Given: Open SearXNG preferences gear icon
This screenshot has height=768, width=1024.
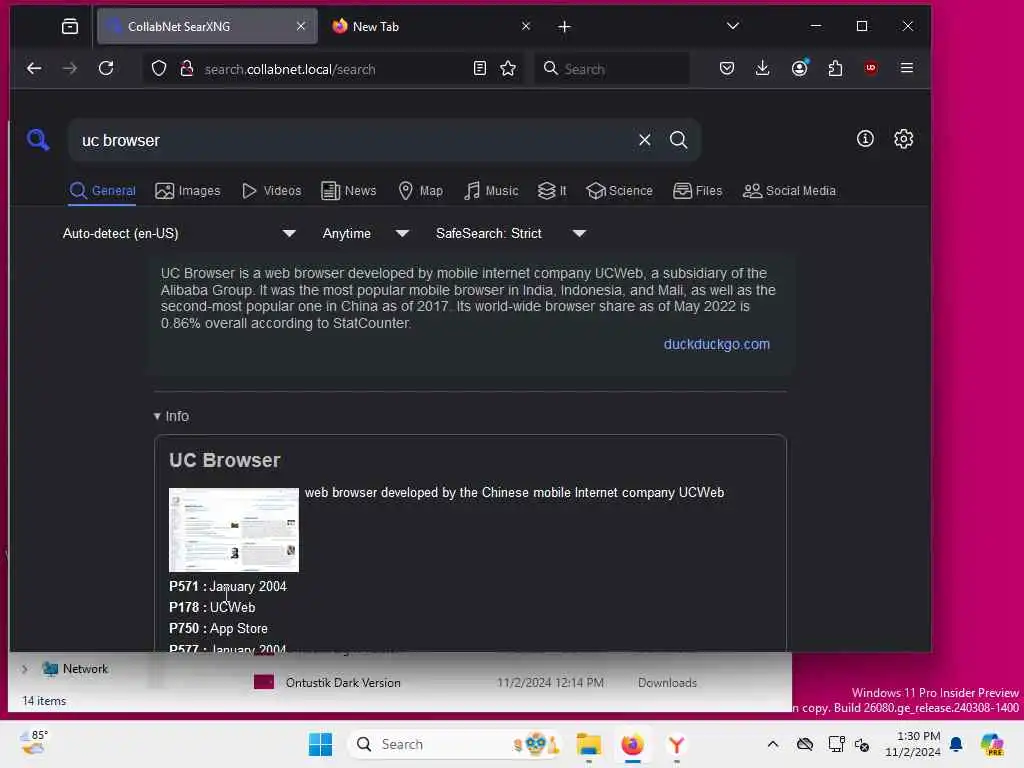Looking at the screenshot, I should click(903, 138).
